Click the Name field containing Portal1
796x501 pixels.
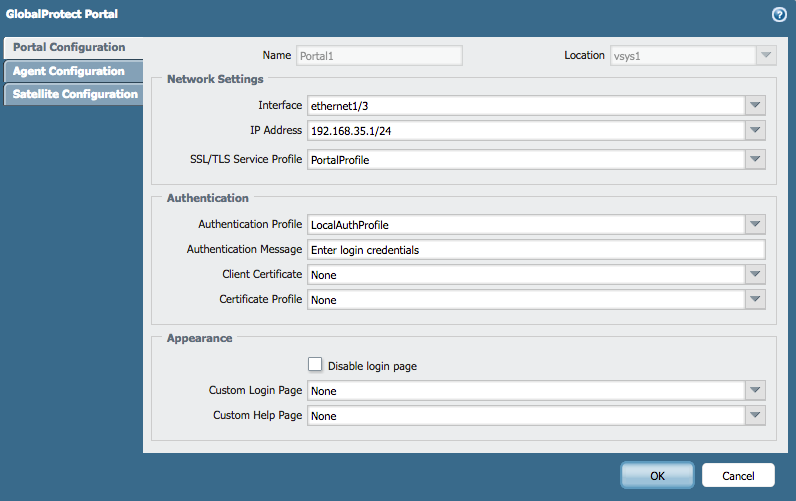tap(378, 56)
